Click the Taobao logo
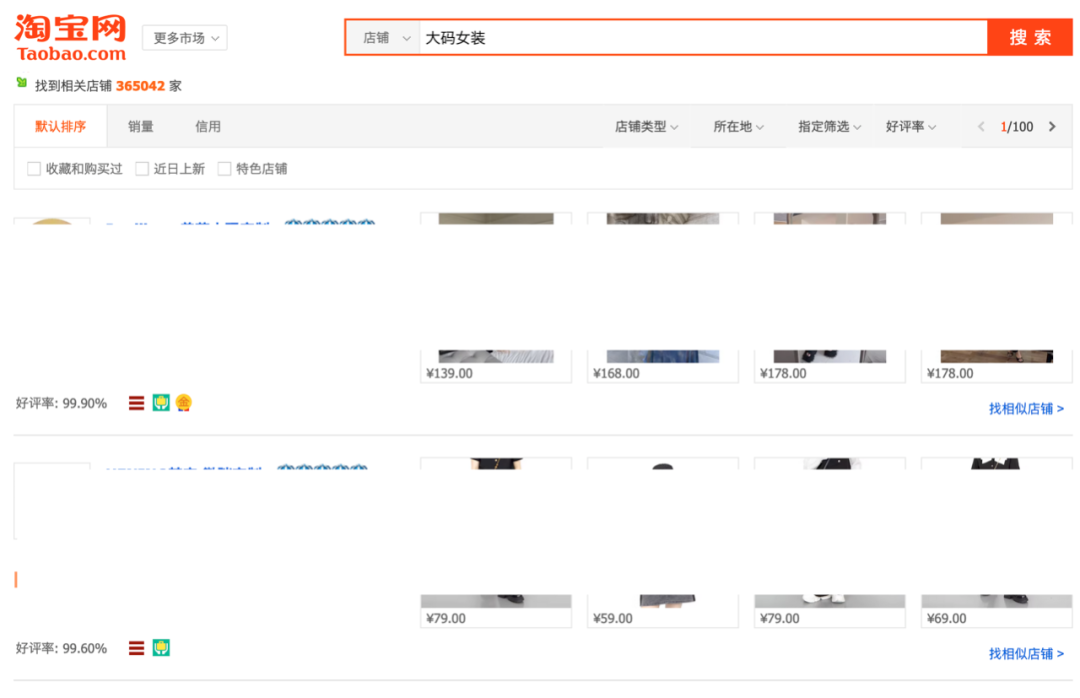Screen dimensions: 1080x698 [x=70, y=38]
